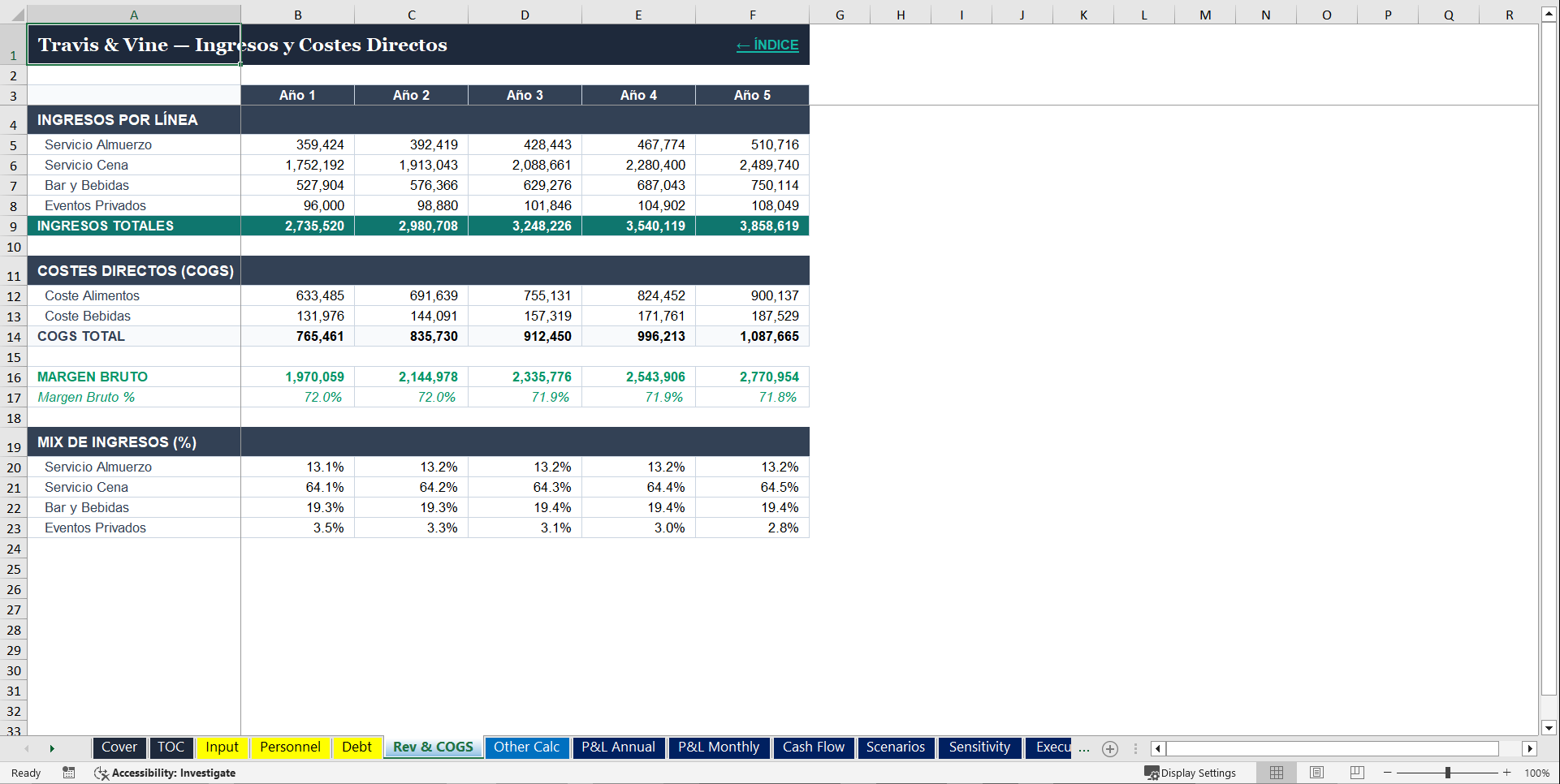Open the P&L Monthly tab
This screenshot has height=784, width=1560.
pos(719,747)
